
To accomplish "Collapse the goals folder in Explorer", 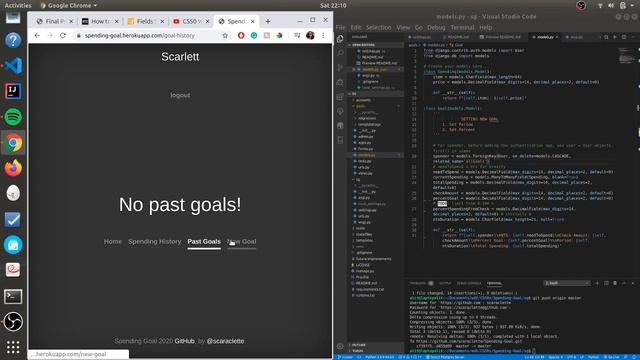I will click(360, 106).
